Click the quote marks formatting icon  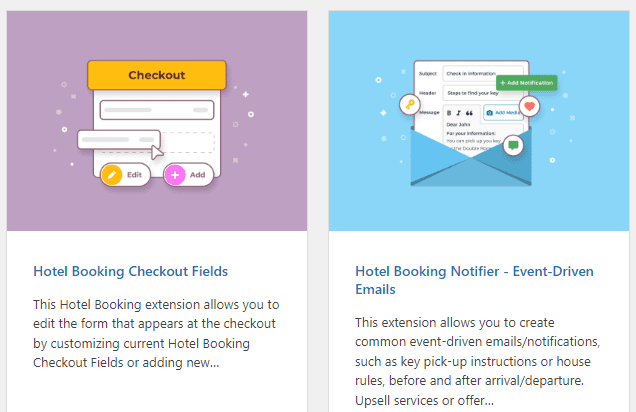click(x=469, y=112)
